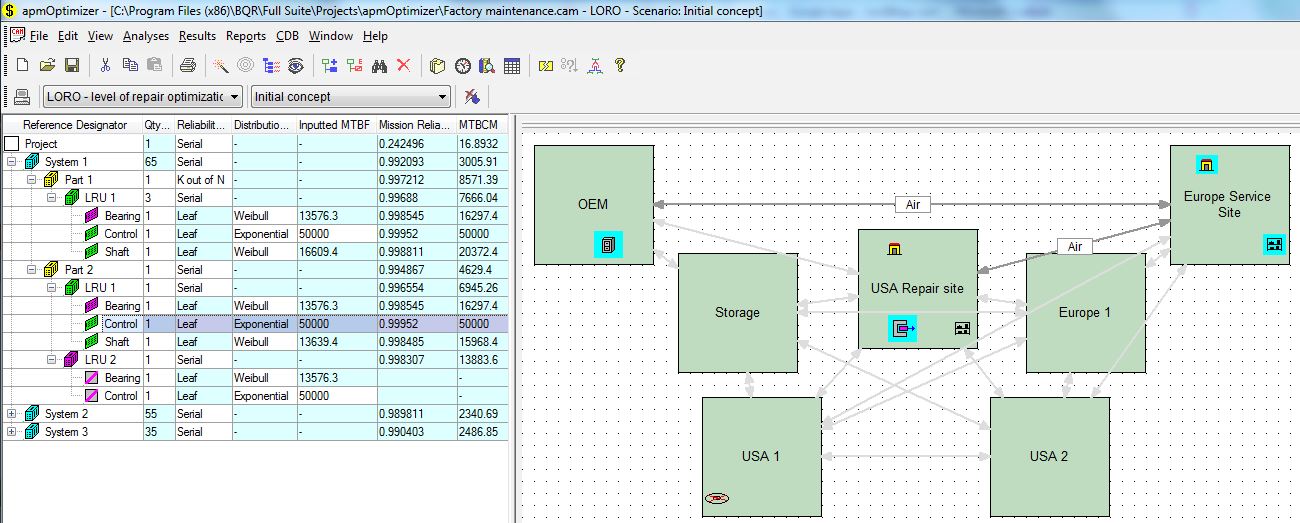Open the table grid icon
Screen dimensions: 1300x523
(x=512, y=65)
